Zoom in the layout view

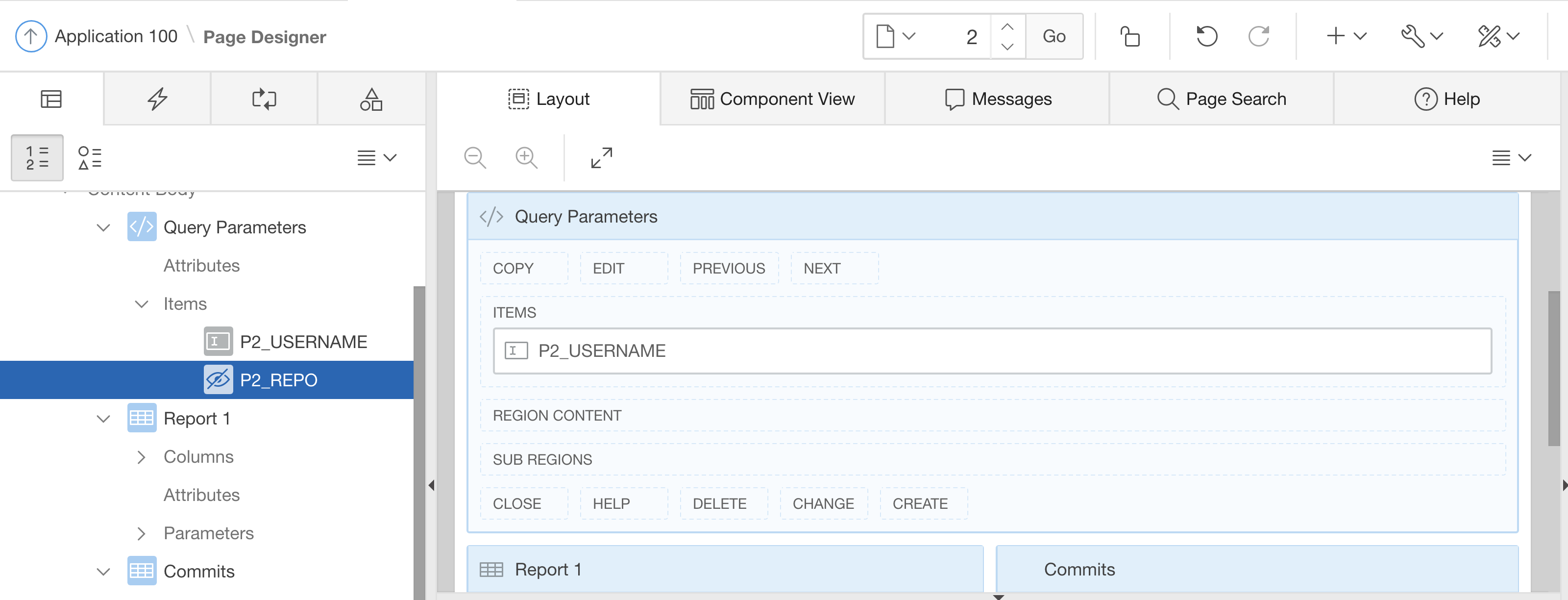tap(526, 158)
